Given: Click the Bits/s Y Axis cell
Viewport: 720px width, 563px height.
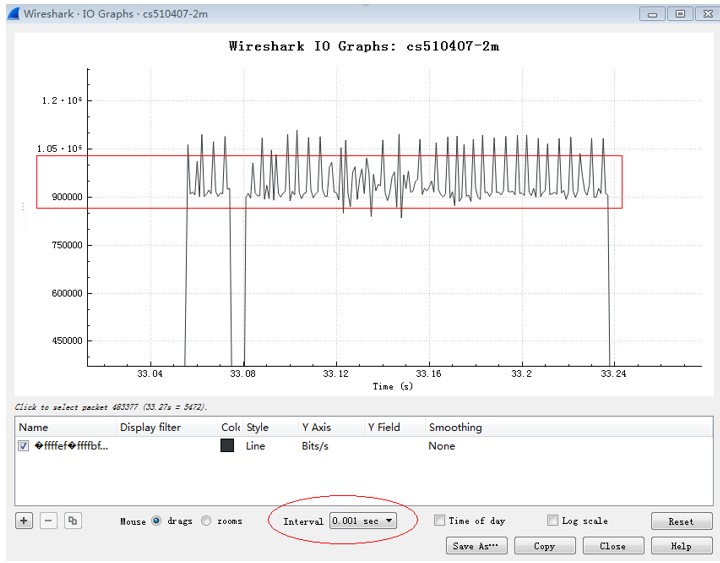Looking at the screenshot, I should point(315,446).
